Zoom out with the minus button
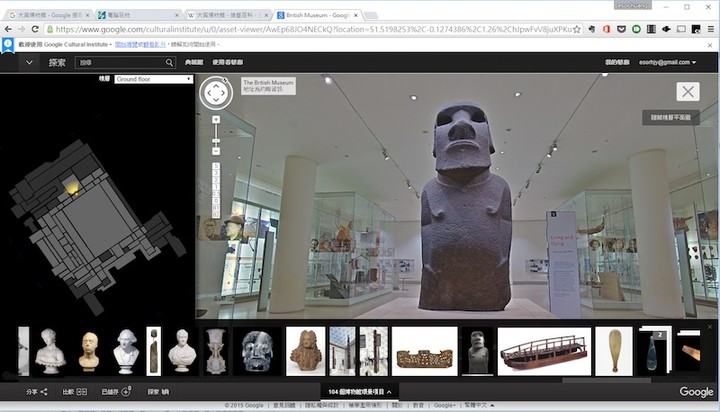 (216, 152)
